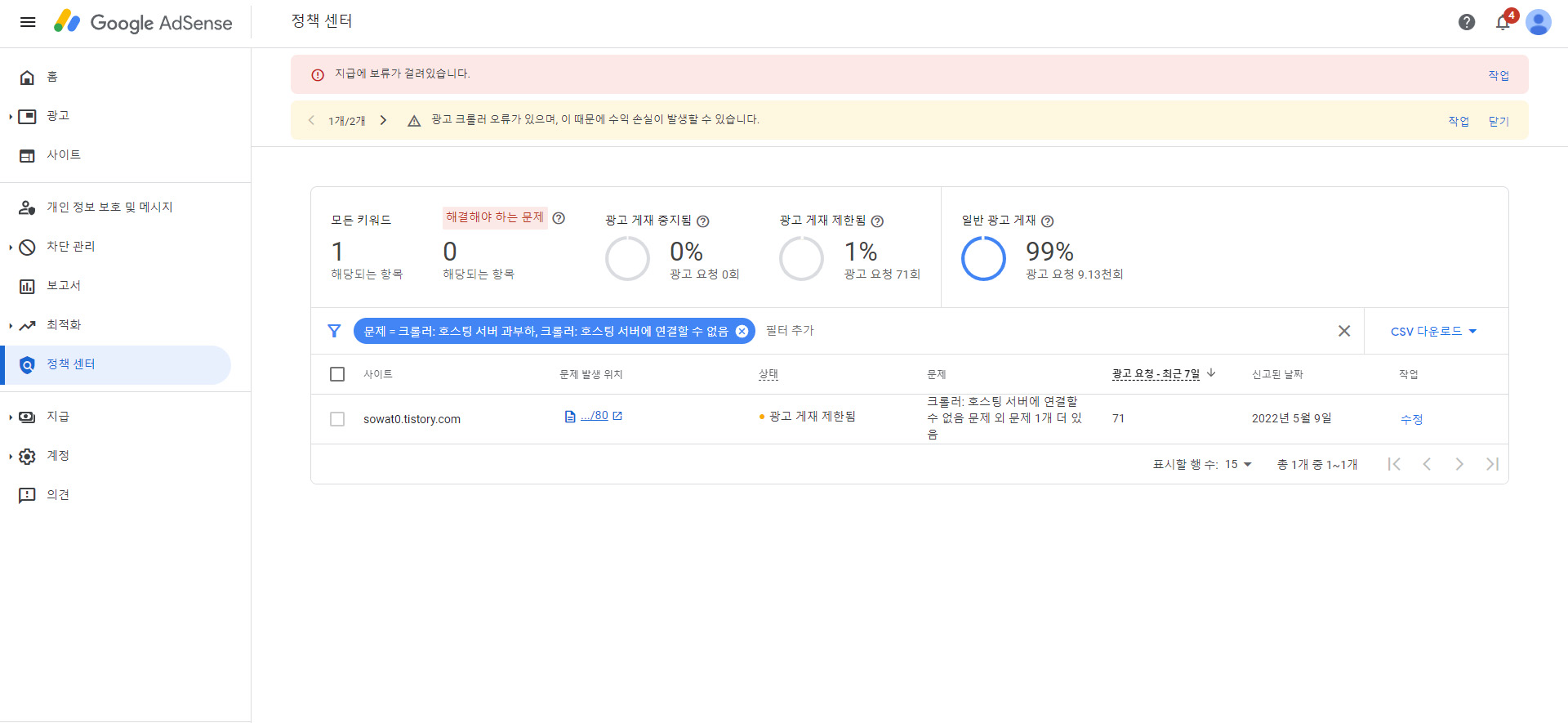Go to first page of table

click(1394, 464)
